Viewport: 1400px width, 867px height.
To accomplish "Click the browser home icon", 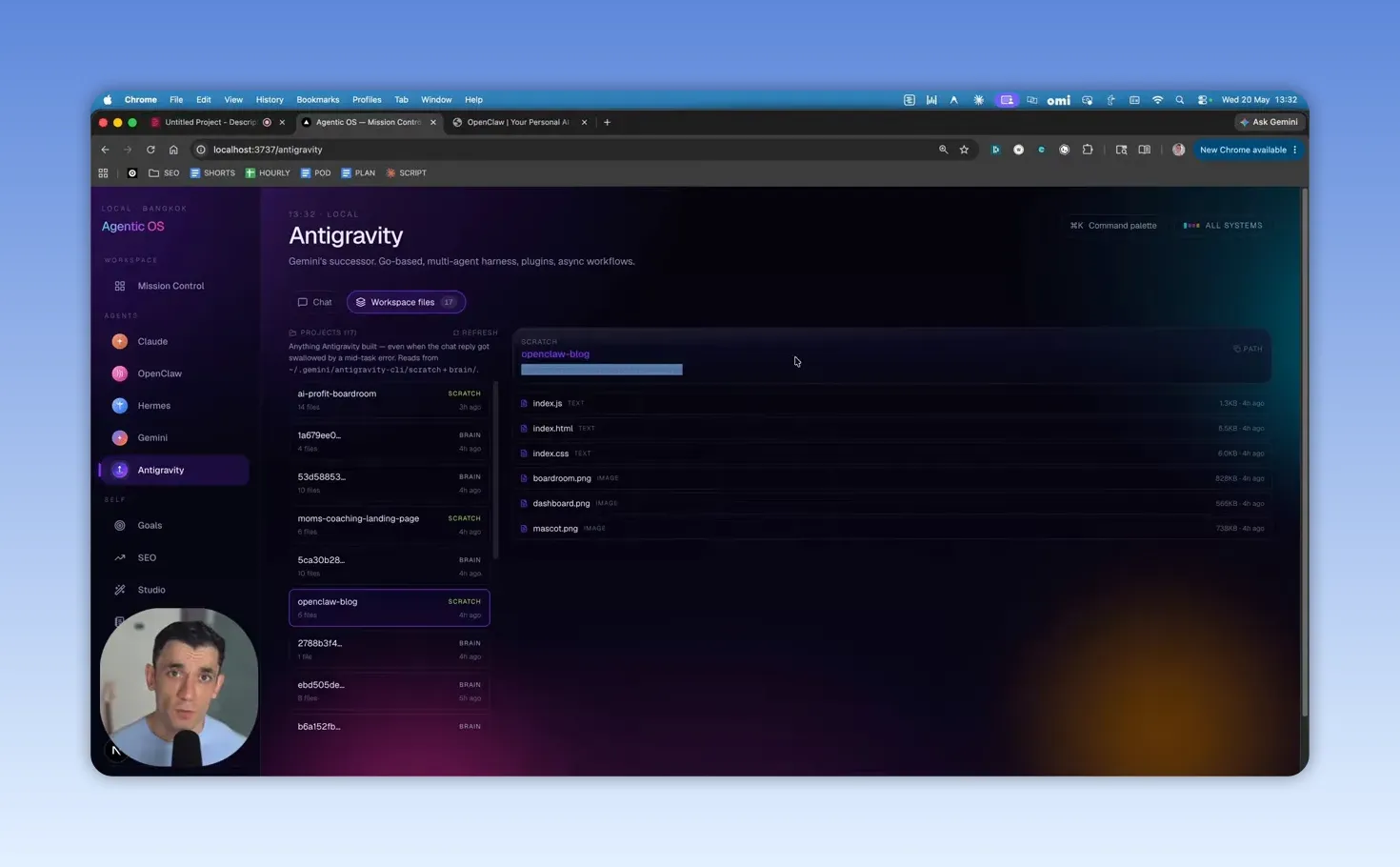I will pos(173,150).
